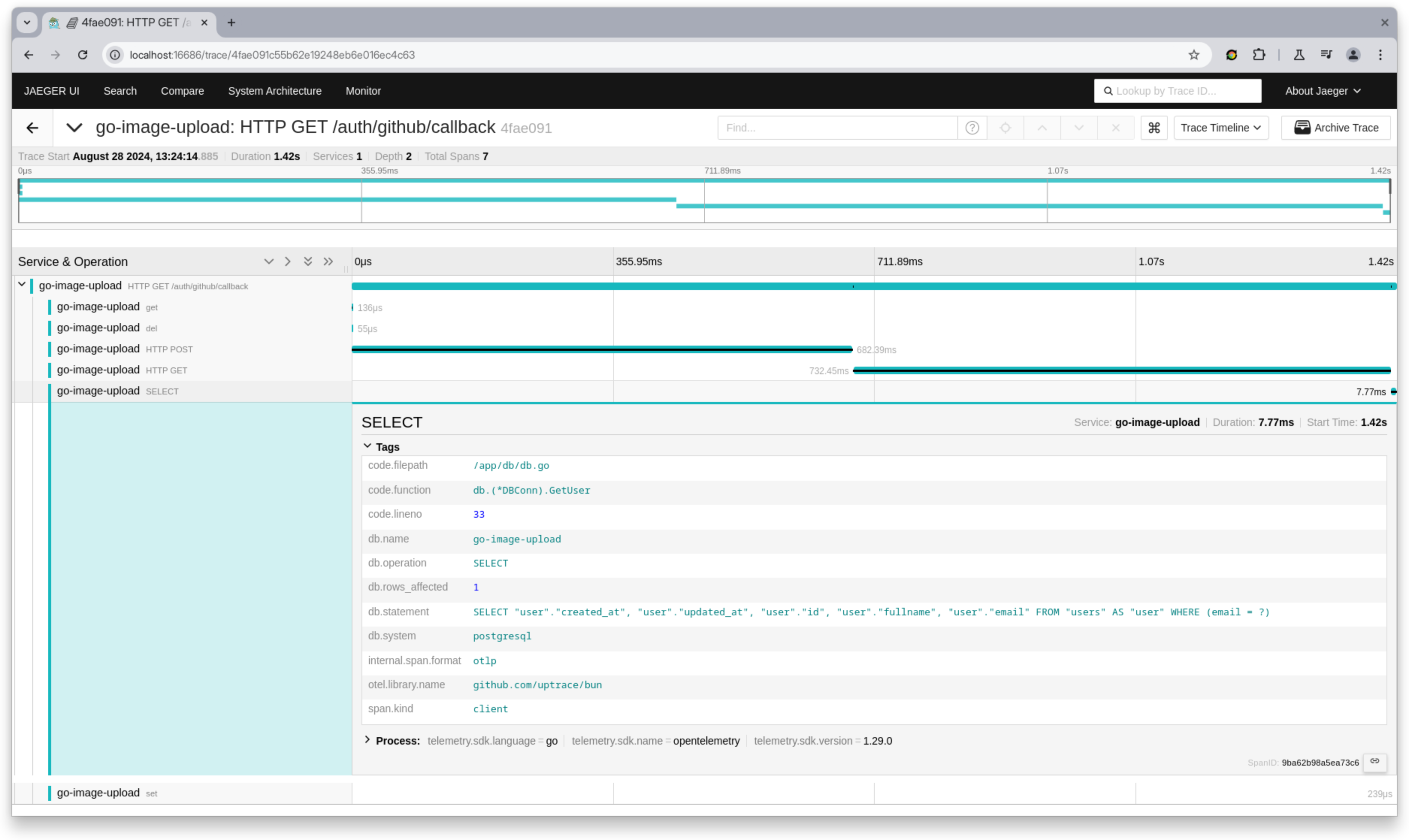
Task: Open the find help question mark icon
Action: (972, 127)
